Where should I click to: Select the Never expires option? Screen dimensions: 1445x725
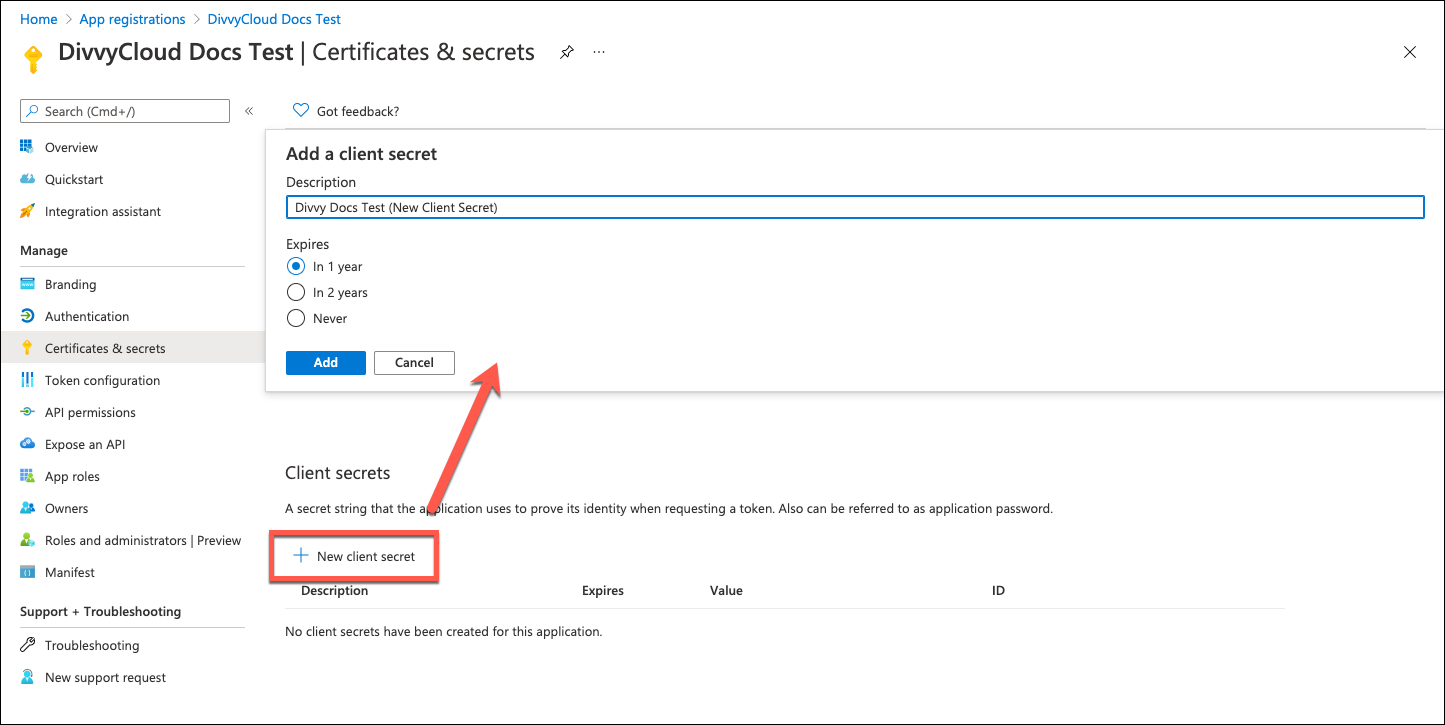[x=295, y=318]
